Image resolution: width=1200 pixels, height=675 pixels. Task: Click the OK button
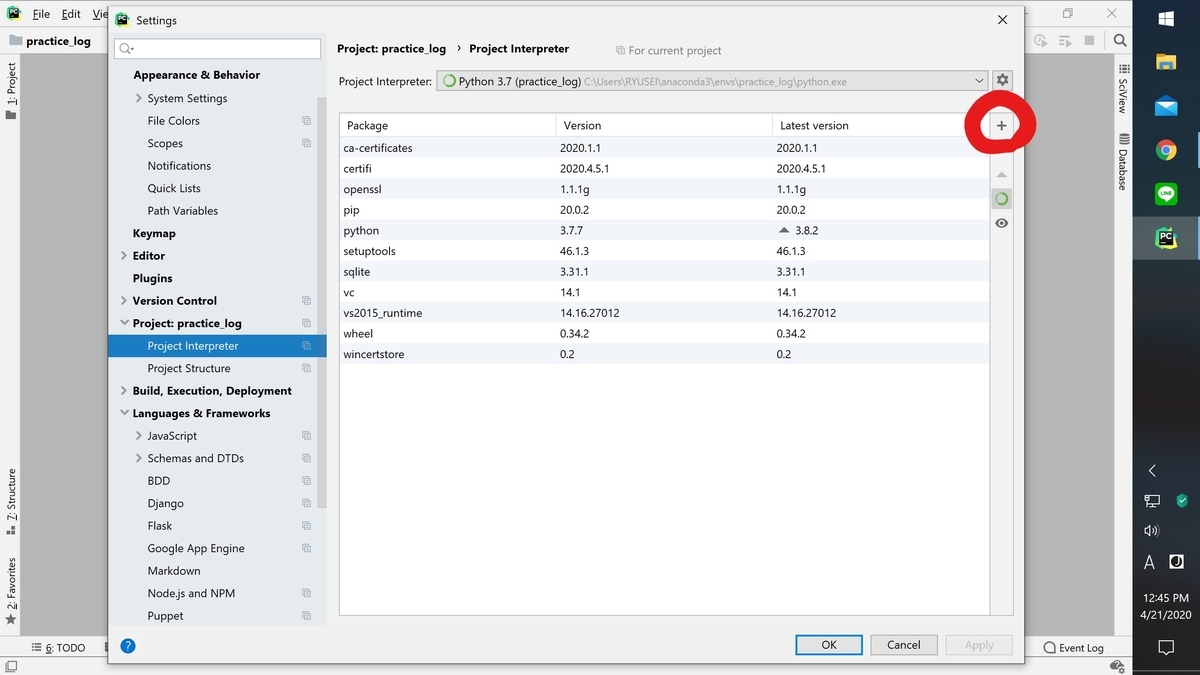click(829, 645)
